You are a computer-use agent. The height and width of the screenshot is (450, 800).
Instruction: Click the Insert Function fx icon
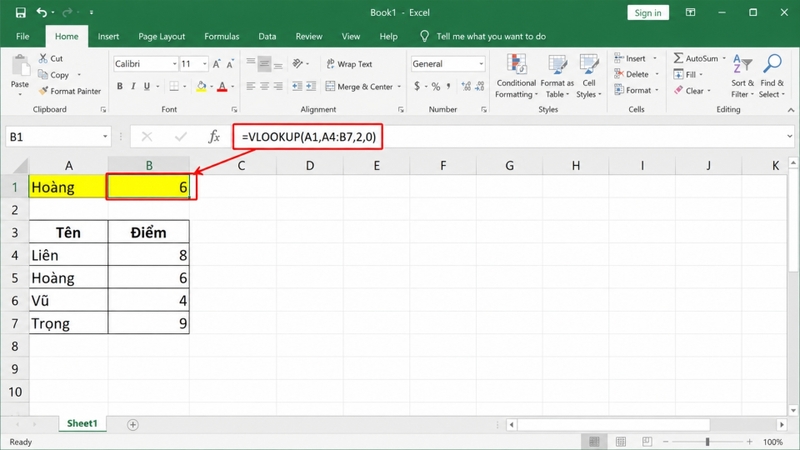pos(214,137)
